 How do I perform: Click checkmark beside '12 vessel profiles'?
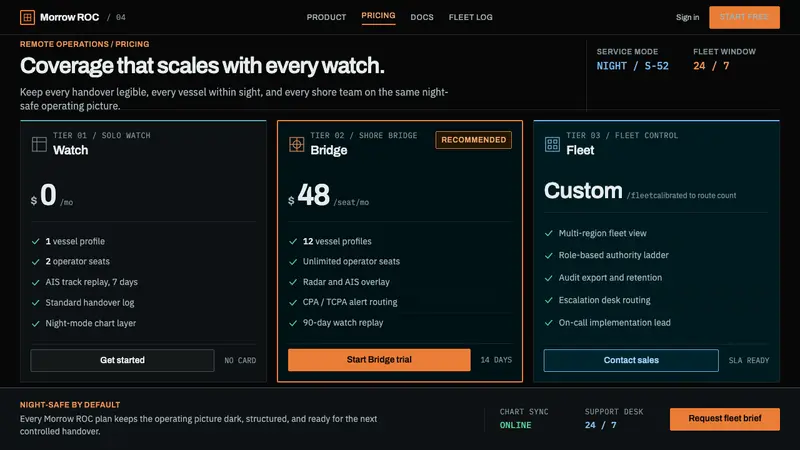(x=293, y=241)
